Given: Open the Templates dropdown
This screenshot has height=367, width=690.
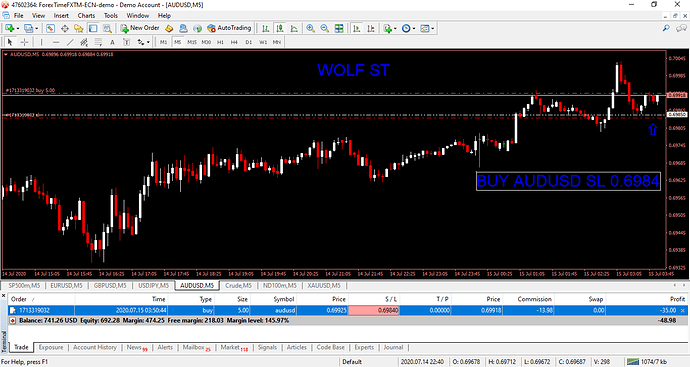Looking at the screenshot, I should click(427, 29).
